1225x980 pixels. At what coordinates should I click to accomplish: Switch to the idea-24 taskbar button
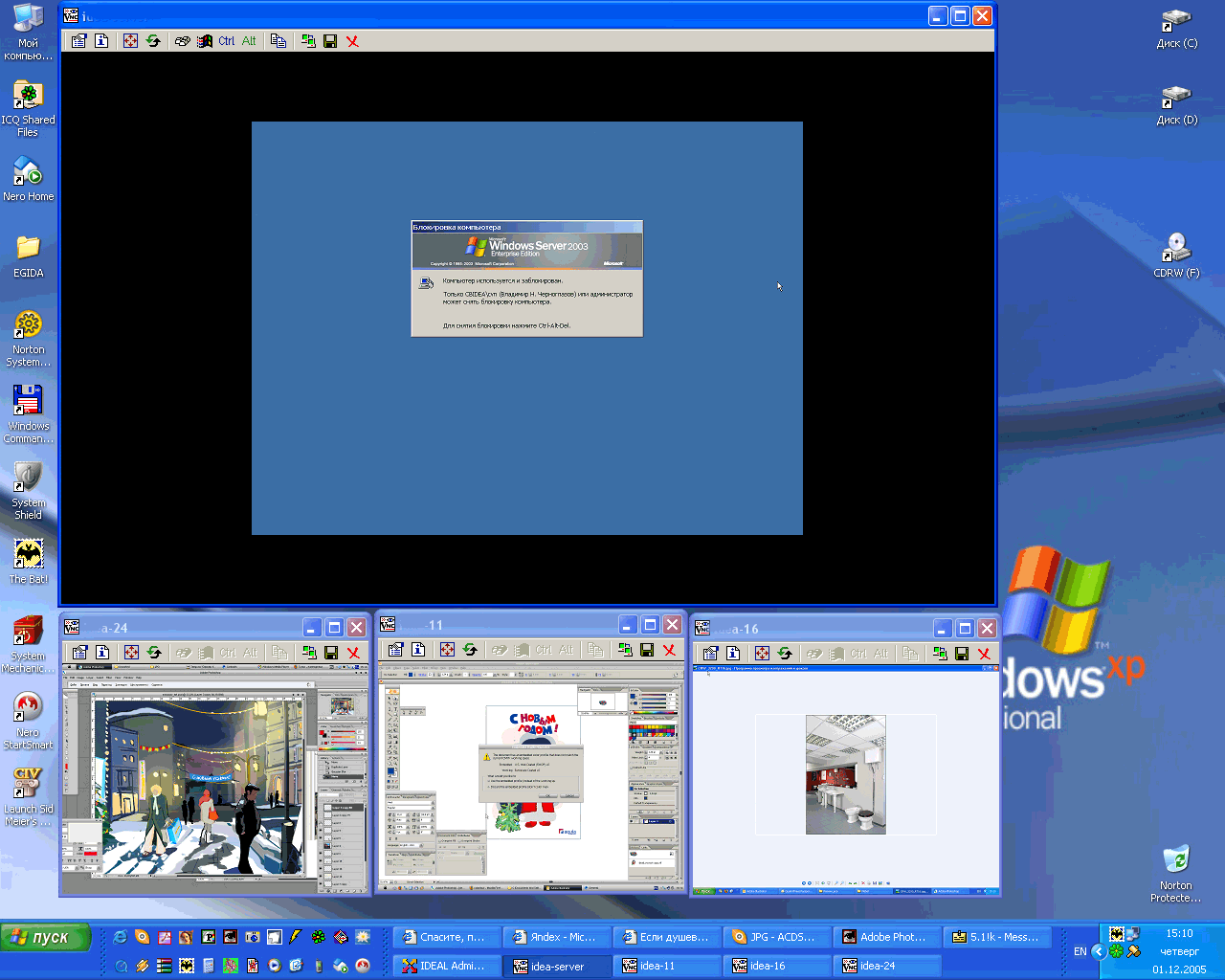(x=887, y=966)
